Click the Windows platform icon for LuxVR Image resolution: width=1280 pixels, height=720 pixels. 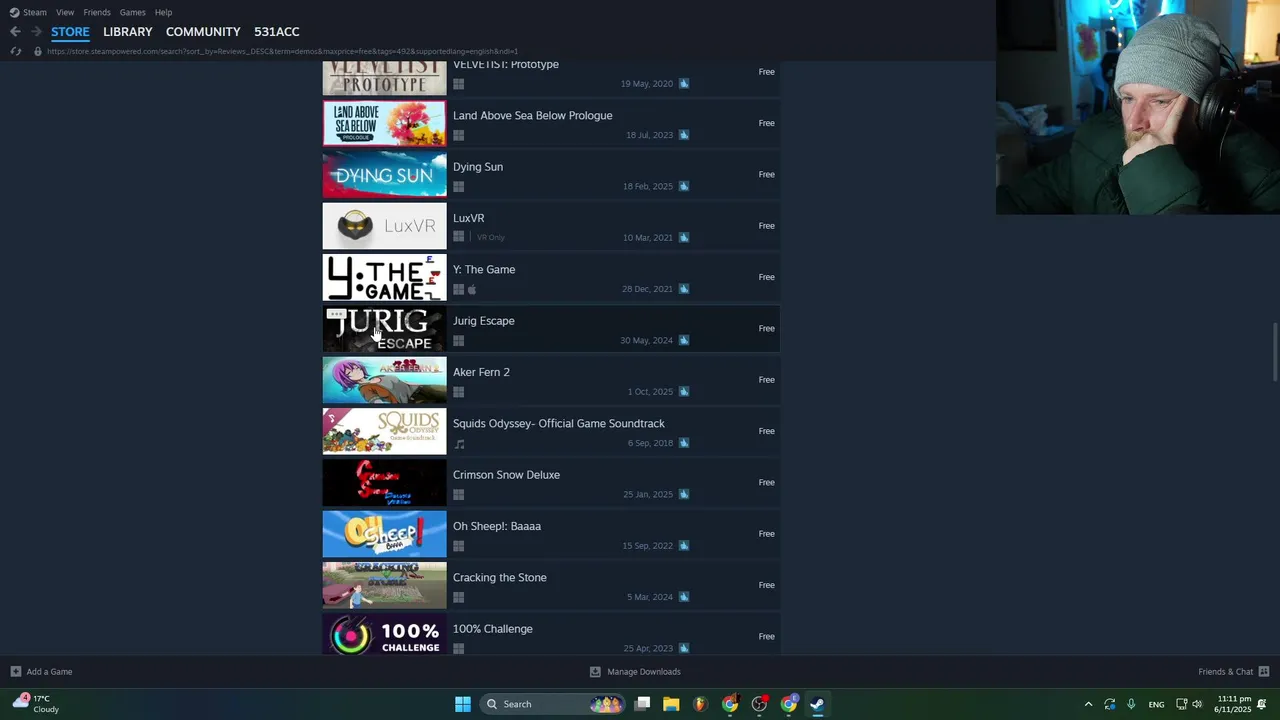[x=459, y=237]
